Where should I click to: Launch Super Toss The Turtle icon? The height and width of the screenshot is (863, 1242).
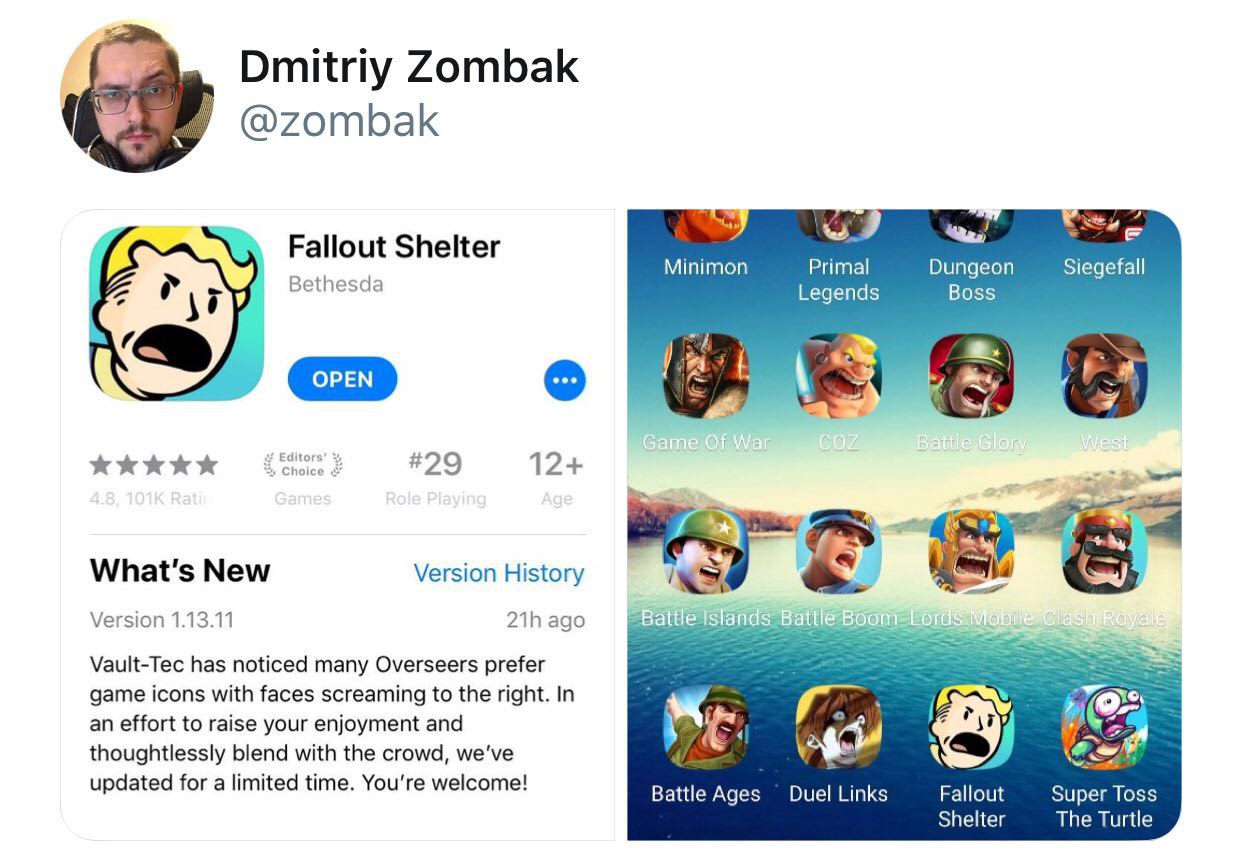coord(1104,727)
